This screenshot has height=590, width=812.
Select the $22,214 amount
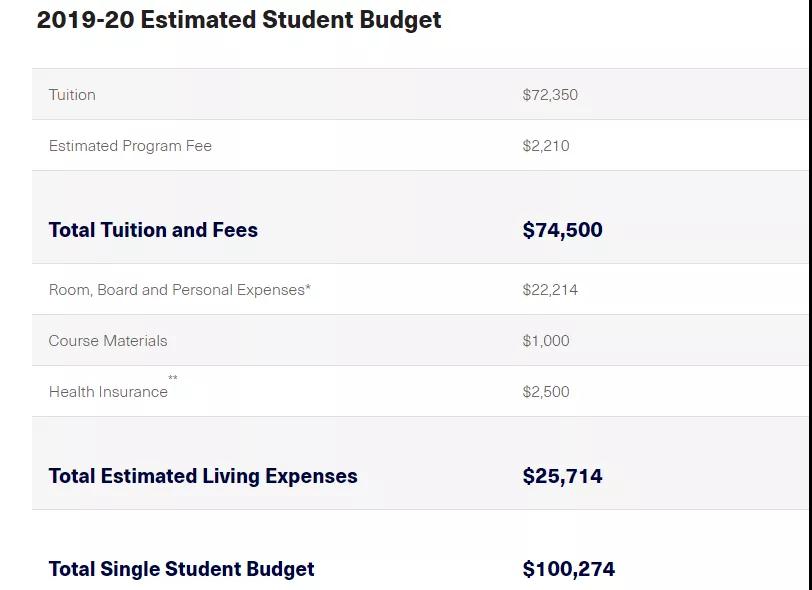click(550, 290)
